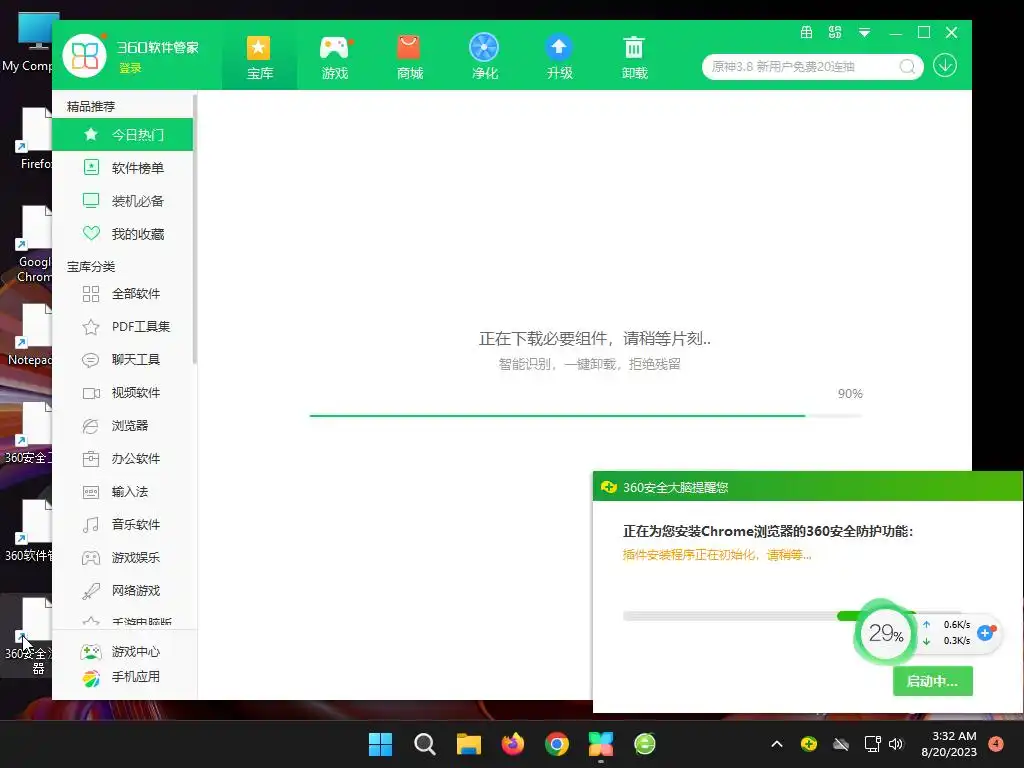Open the download manager arrow icon
The height and width of the screenshot is (768, 1024).
(x=945, y=65)
